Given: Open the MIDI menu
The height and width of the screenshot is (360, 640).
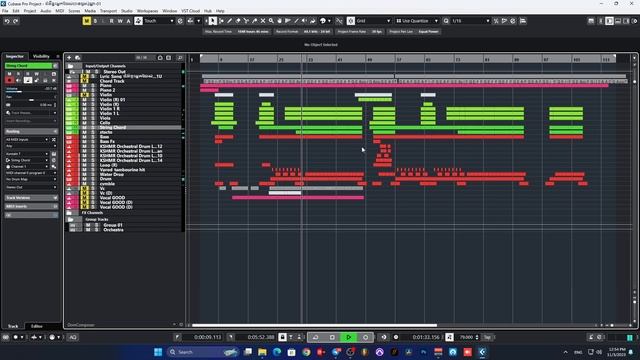Looking at the screenshot, I should [60, 11].
